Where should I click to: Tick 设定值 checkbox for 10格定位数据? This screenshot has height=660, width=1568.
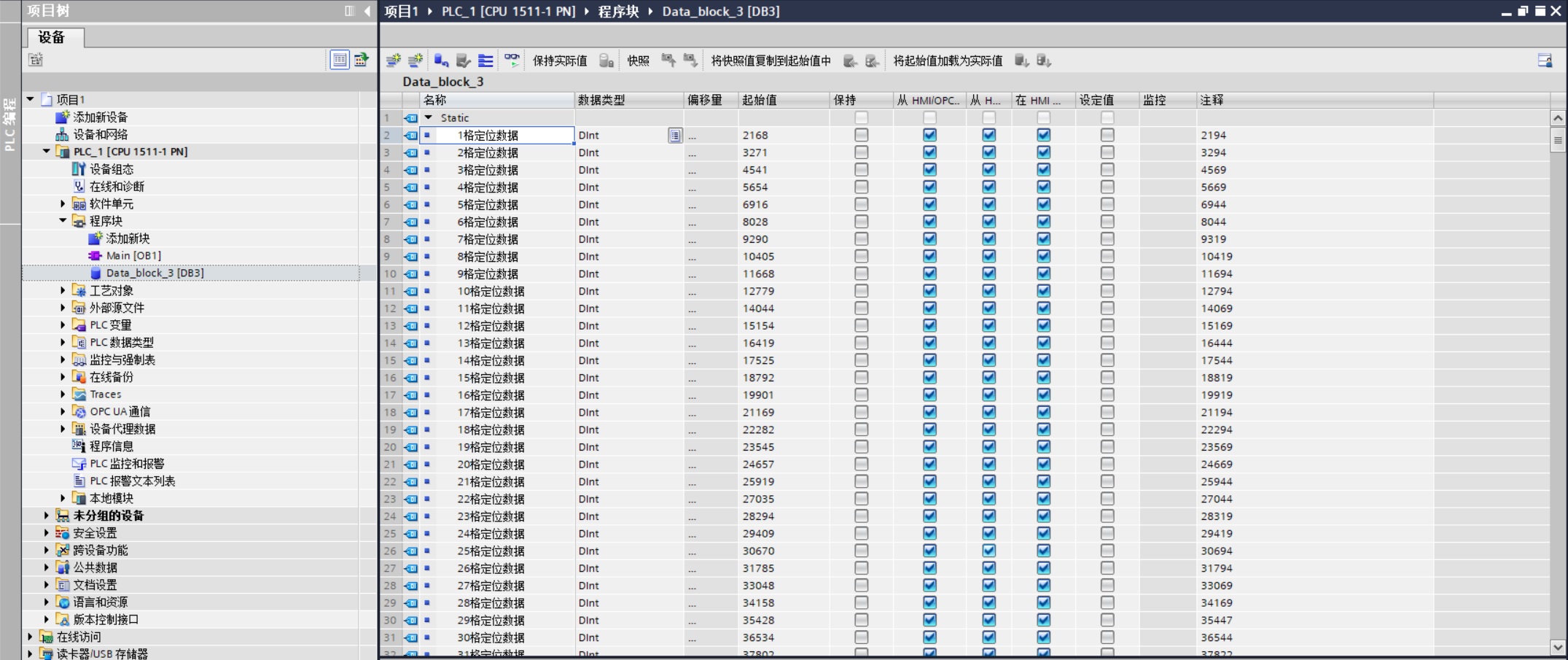coord(1107,291)
